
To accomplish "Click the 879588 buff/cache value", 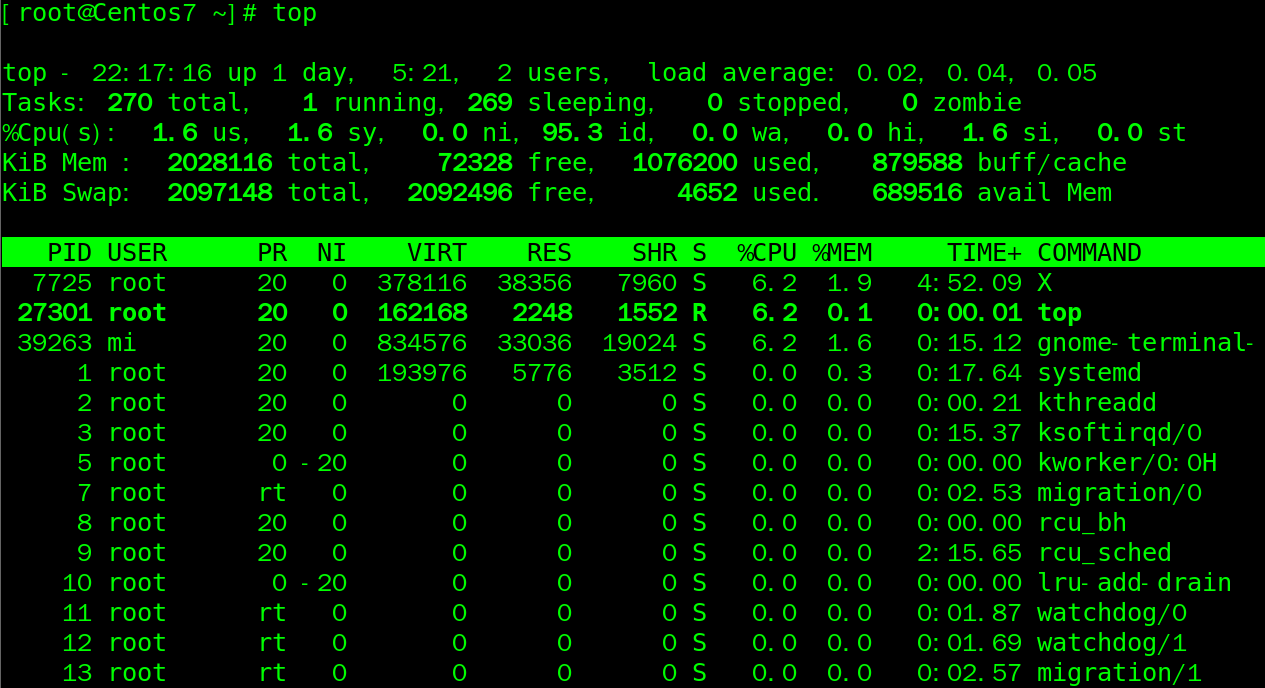I will [918, 163].
